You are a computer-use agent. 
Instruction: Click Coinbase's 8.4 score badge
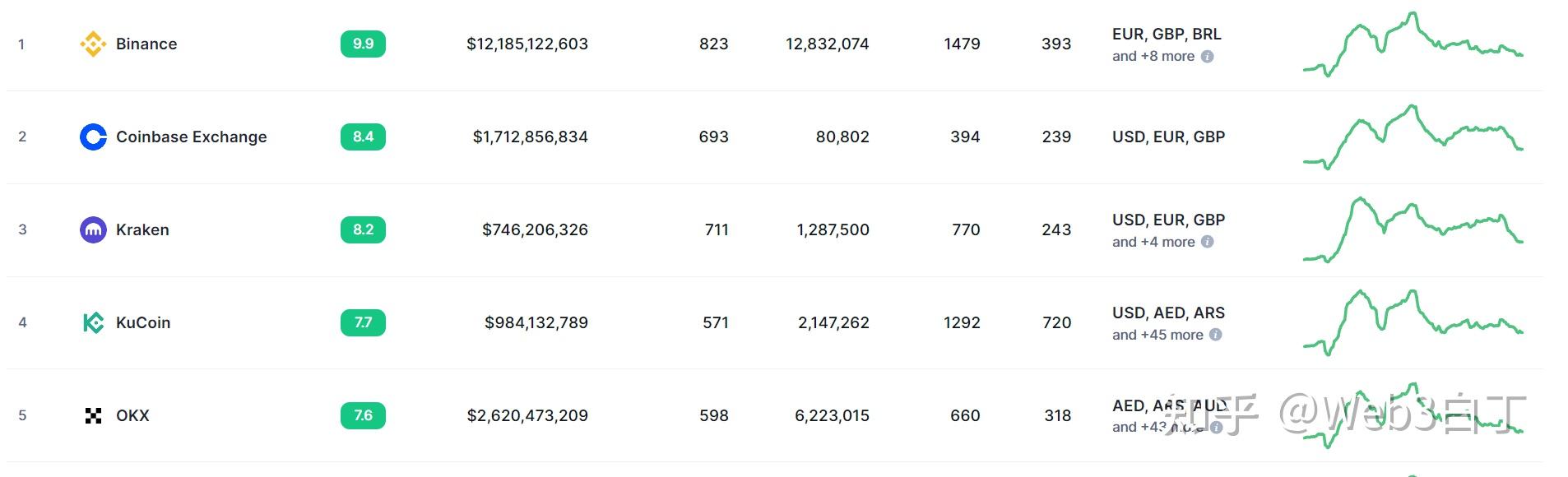coord(363,137)
